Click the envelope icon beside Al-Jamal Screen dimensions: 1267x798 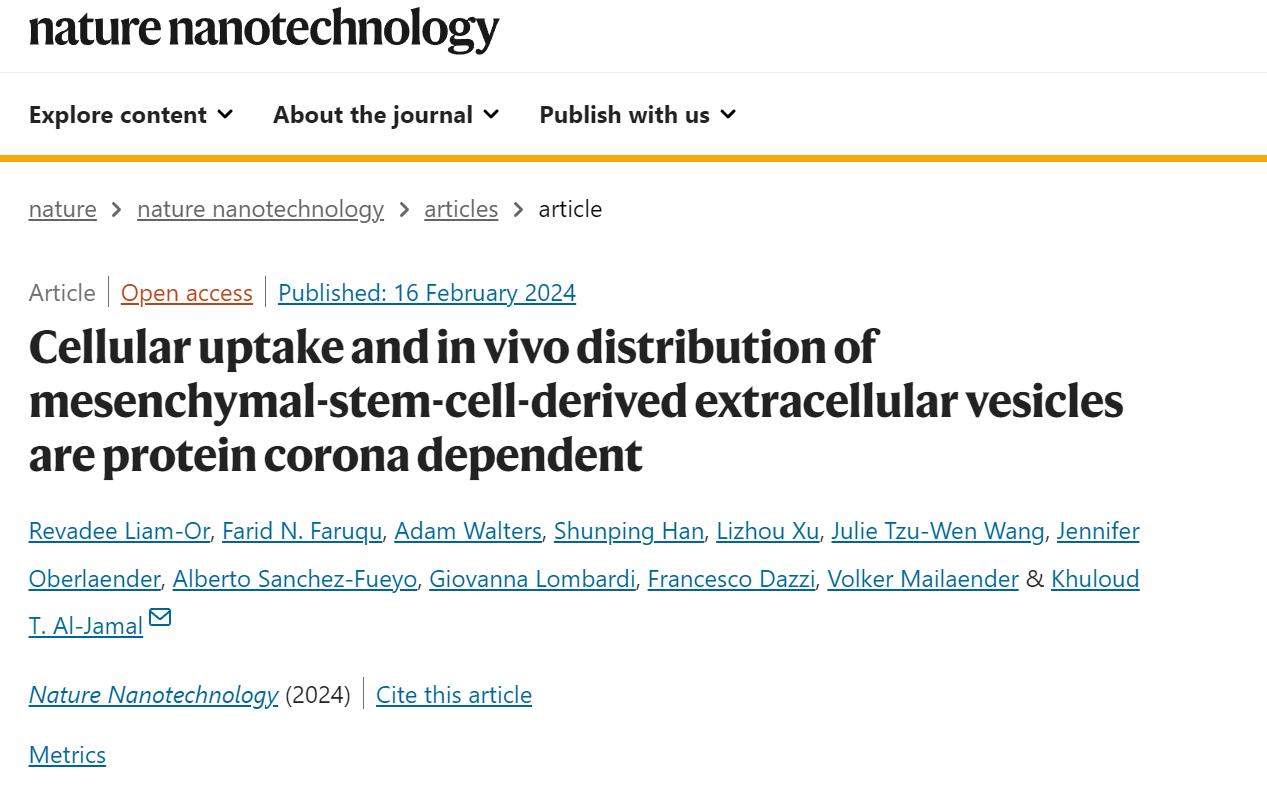[160, 617]
